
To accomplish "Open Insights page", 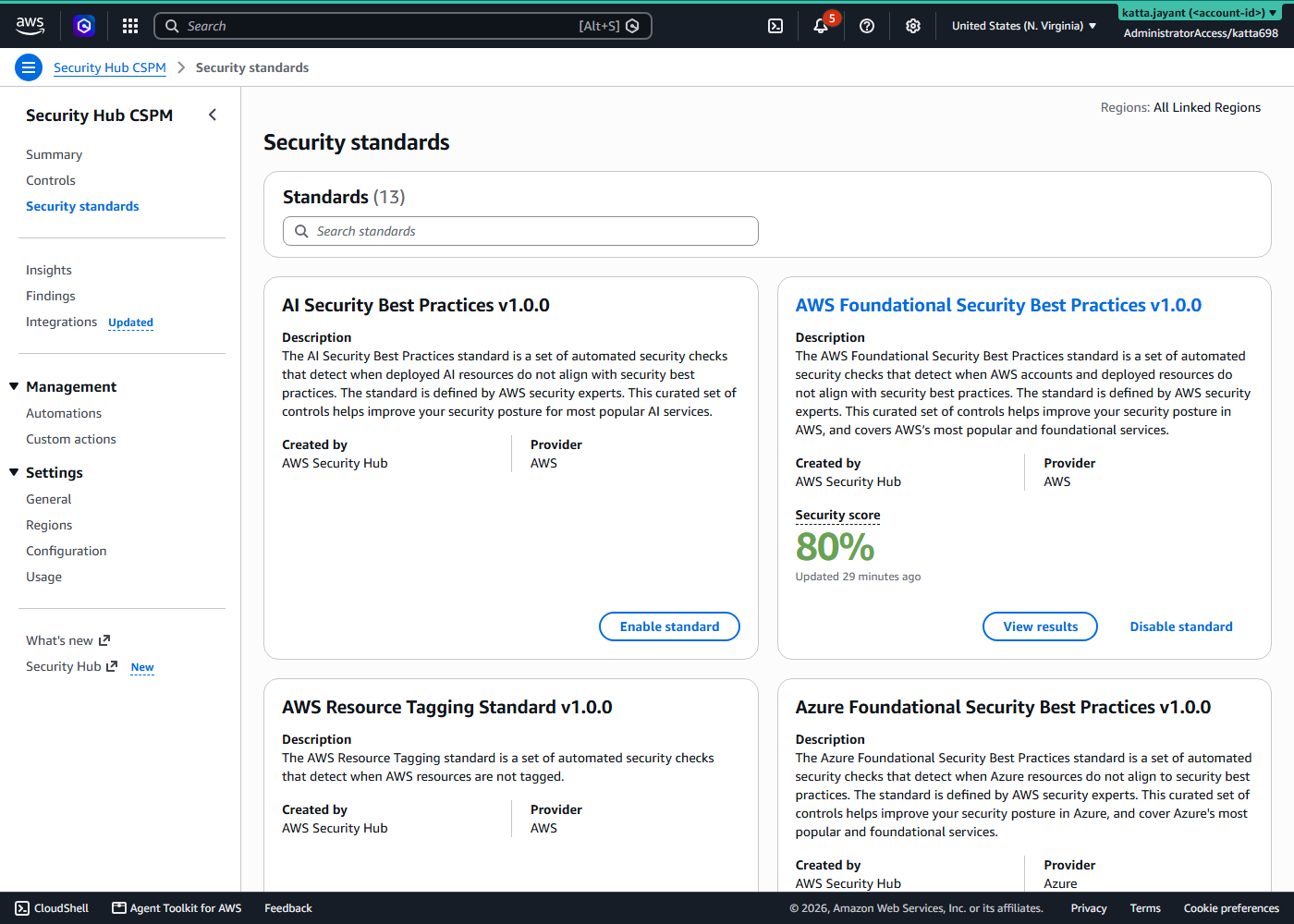I will [49, 270].
